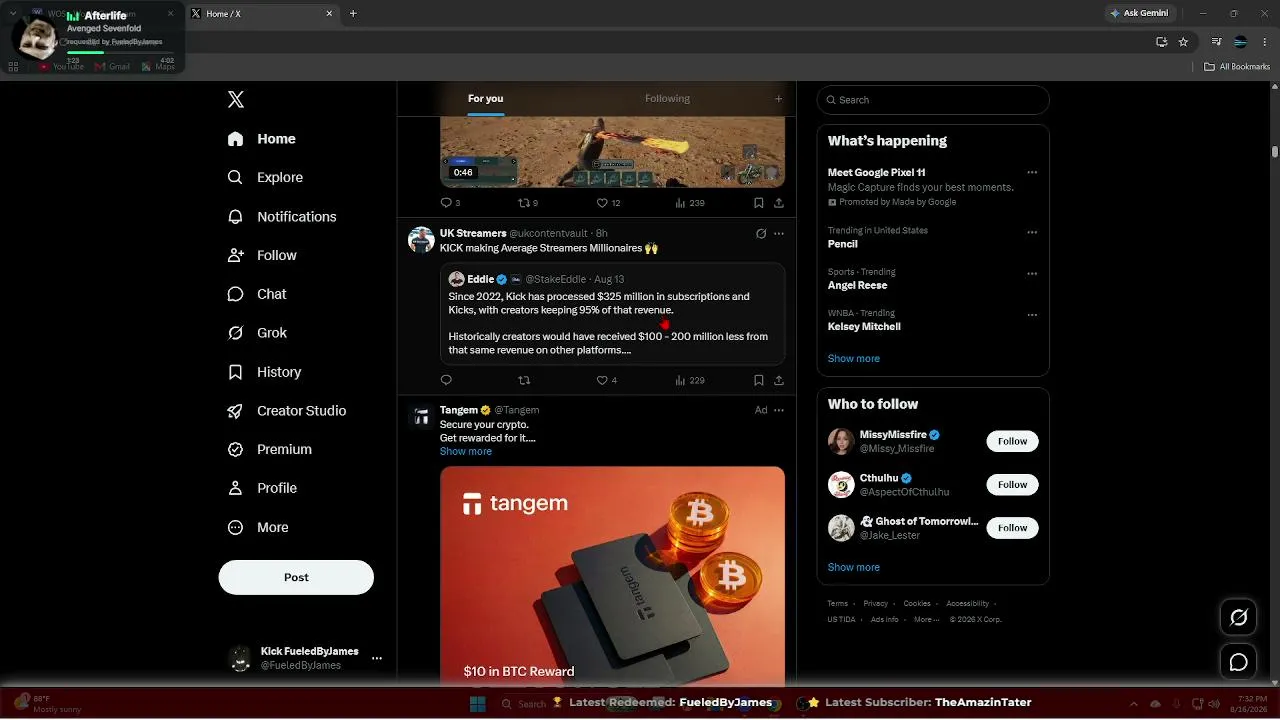Like the UK Streamers post with 4 likes

(606, 380)
